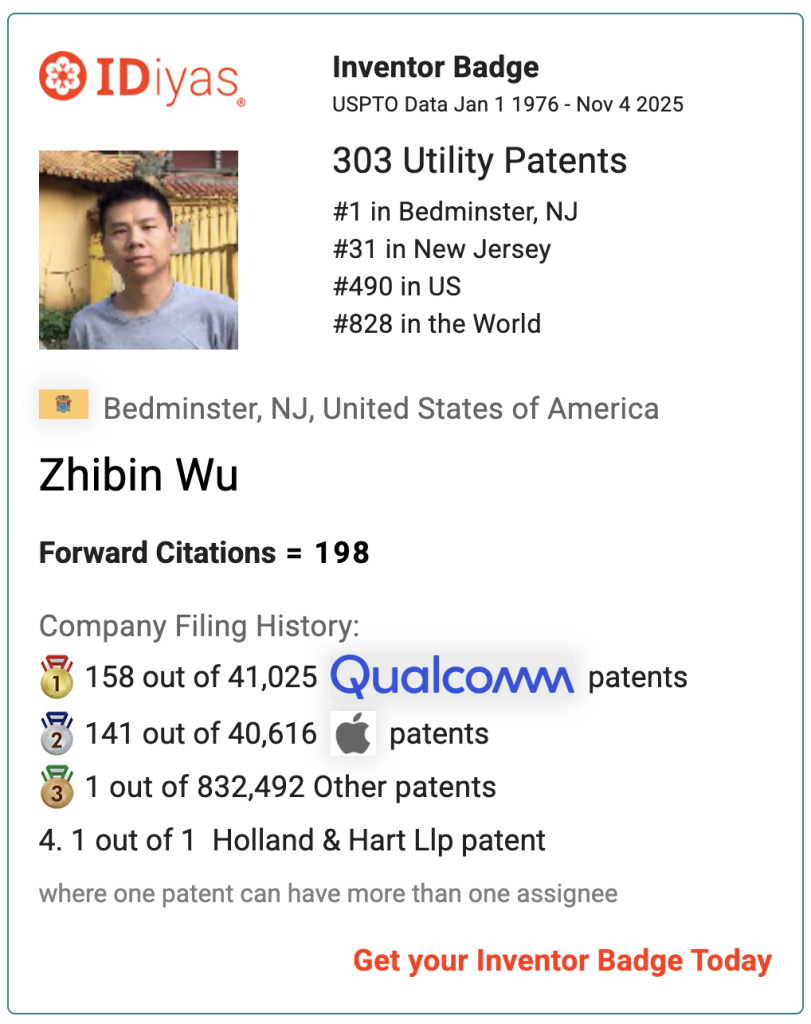Click Get your Inventor Badge Today link
This screenshot has height=1024, width=811.
coord(562,961)
